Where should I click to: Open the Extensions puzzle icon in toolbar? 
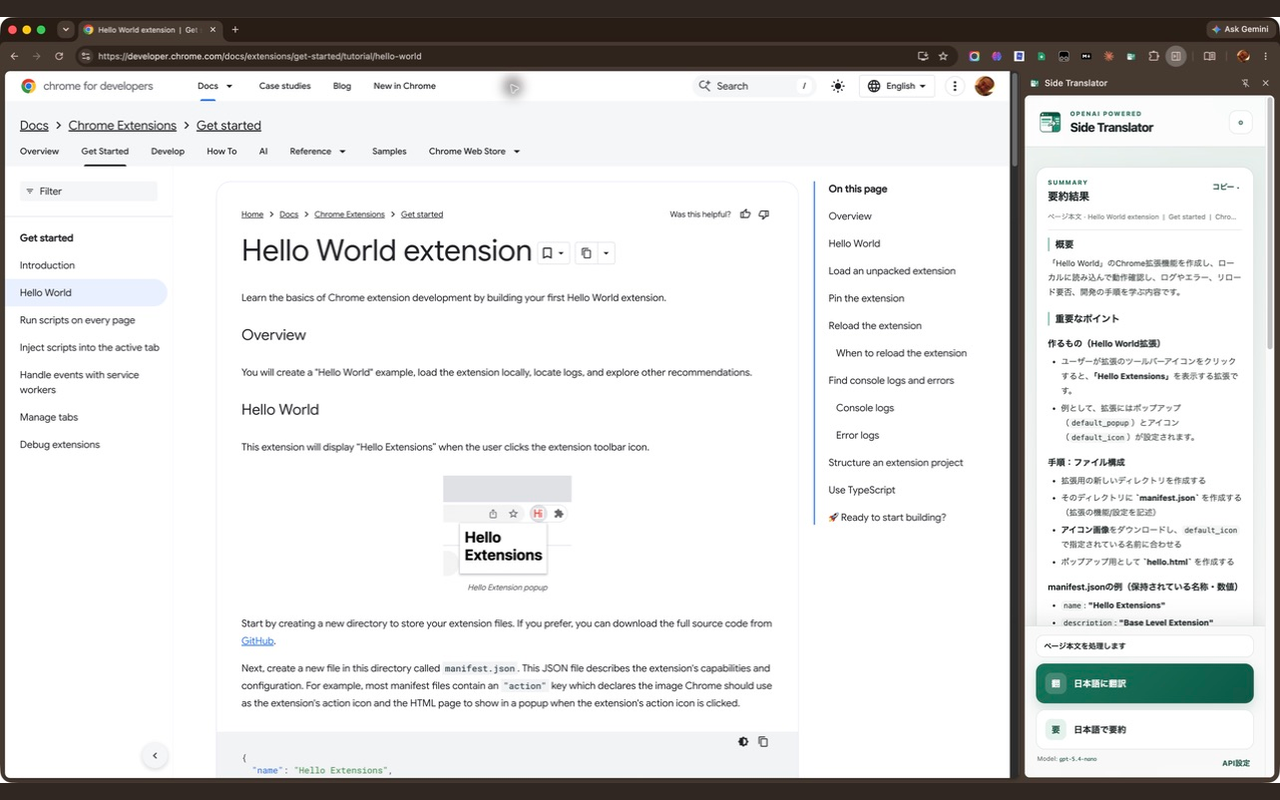point(1154,56)
